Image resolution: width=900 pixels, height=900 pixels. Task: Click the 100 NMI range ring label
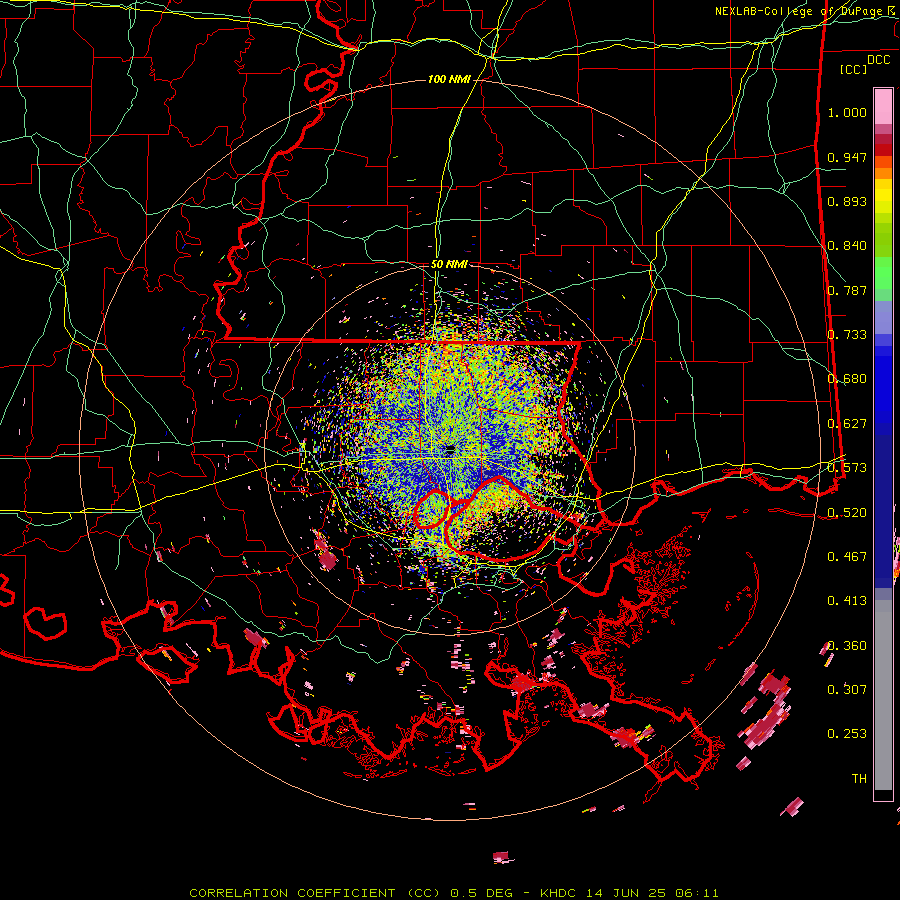pos(449,79)
